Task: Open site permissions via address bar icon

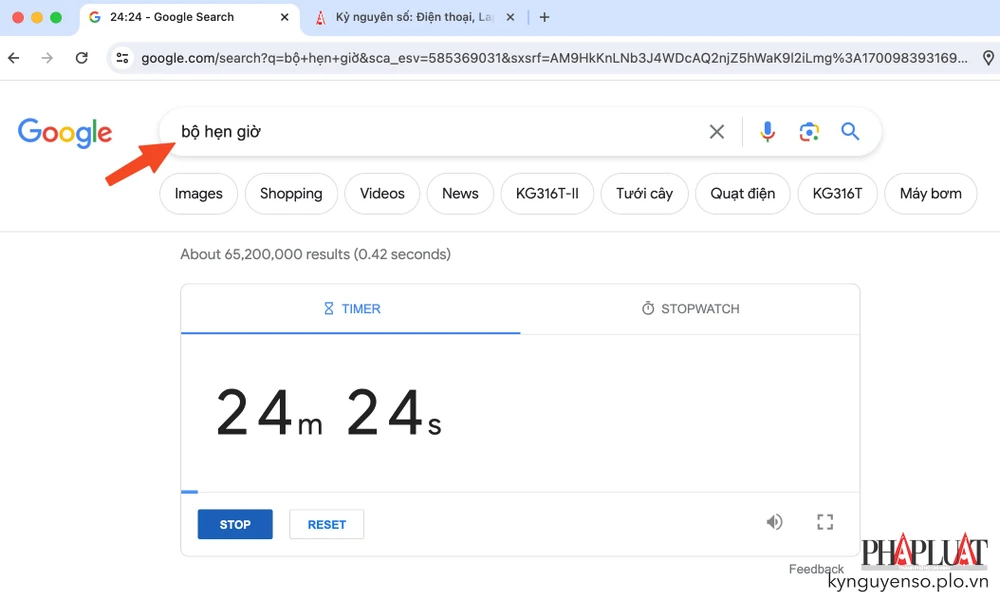Action: click(x=124, y=57)
